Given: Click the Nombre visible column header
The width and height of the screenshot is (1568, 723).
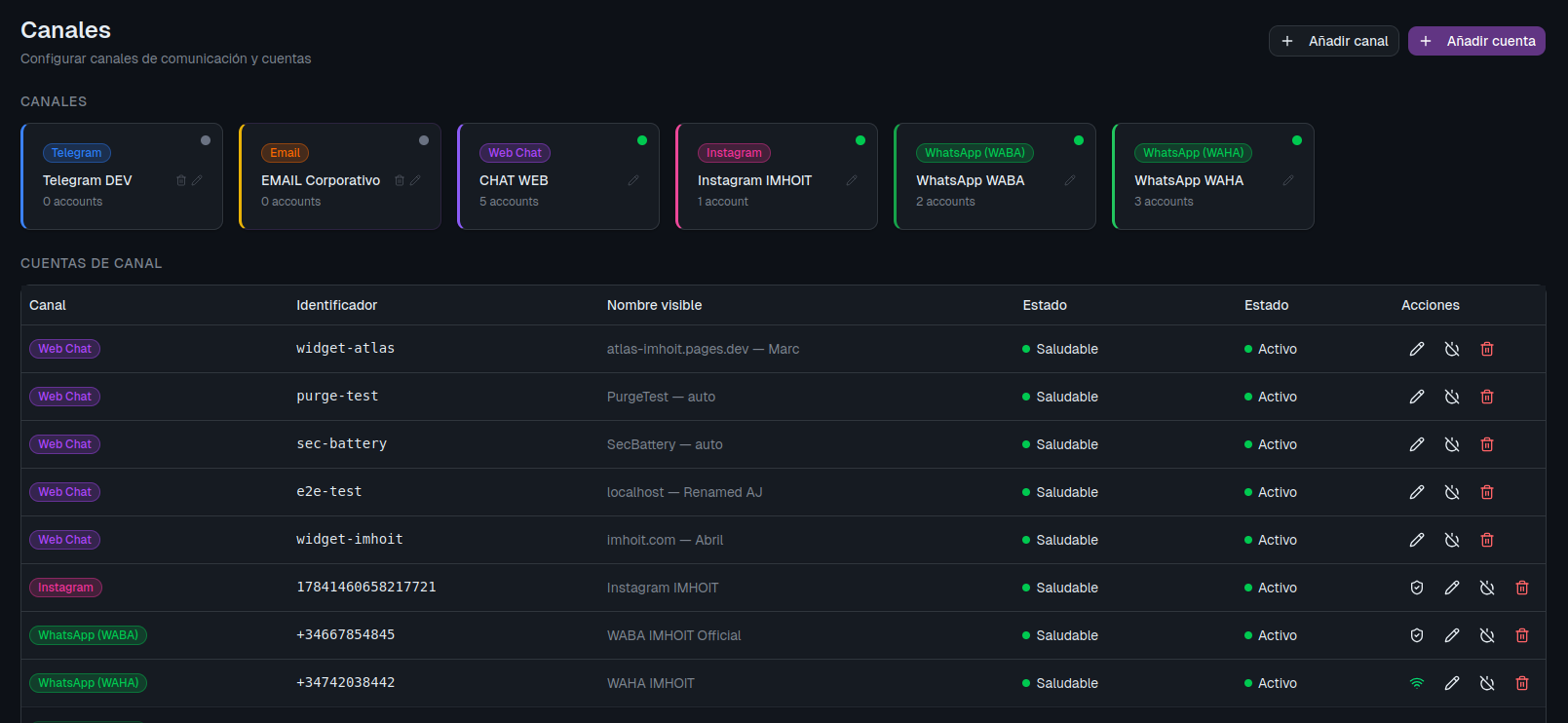Looking at the screenshot, I should coord(655,305).
